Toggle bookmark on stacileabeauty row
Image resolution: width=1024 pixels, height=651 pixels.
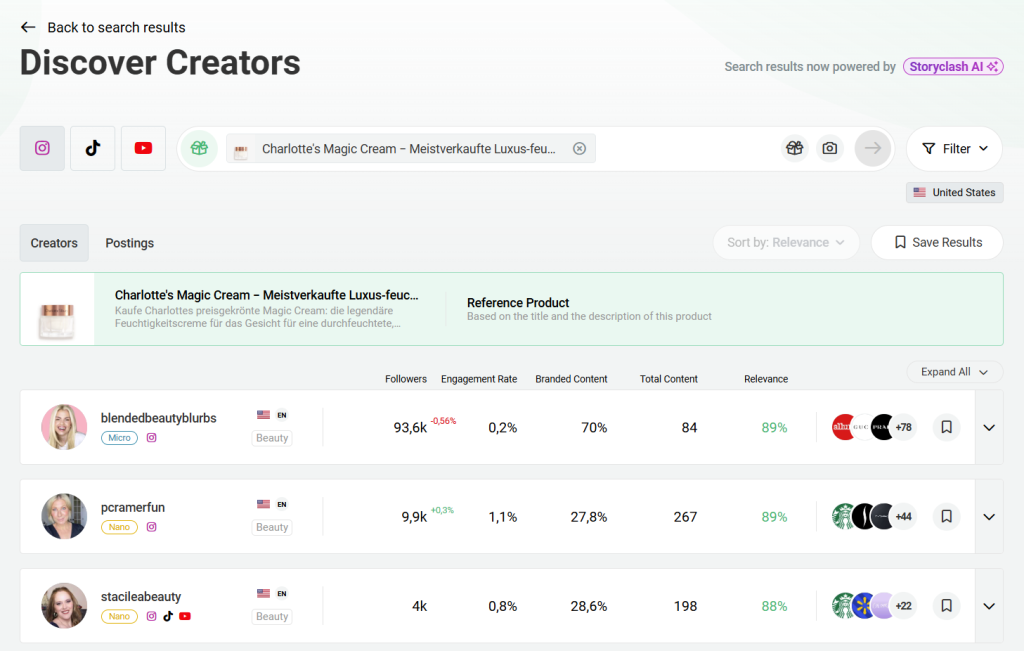pyautogui.click(x=946, y=605)
